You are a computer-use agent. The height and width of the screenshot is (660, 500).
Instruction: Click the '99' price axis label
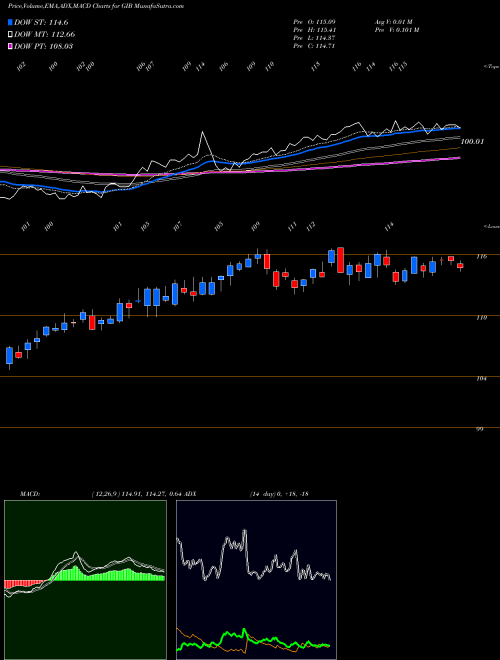480,429
